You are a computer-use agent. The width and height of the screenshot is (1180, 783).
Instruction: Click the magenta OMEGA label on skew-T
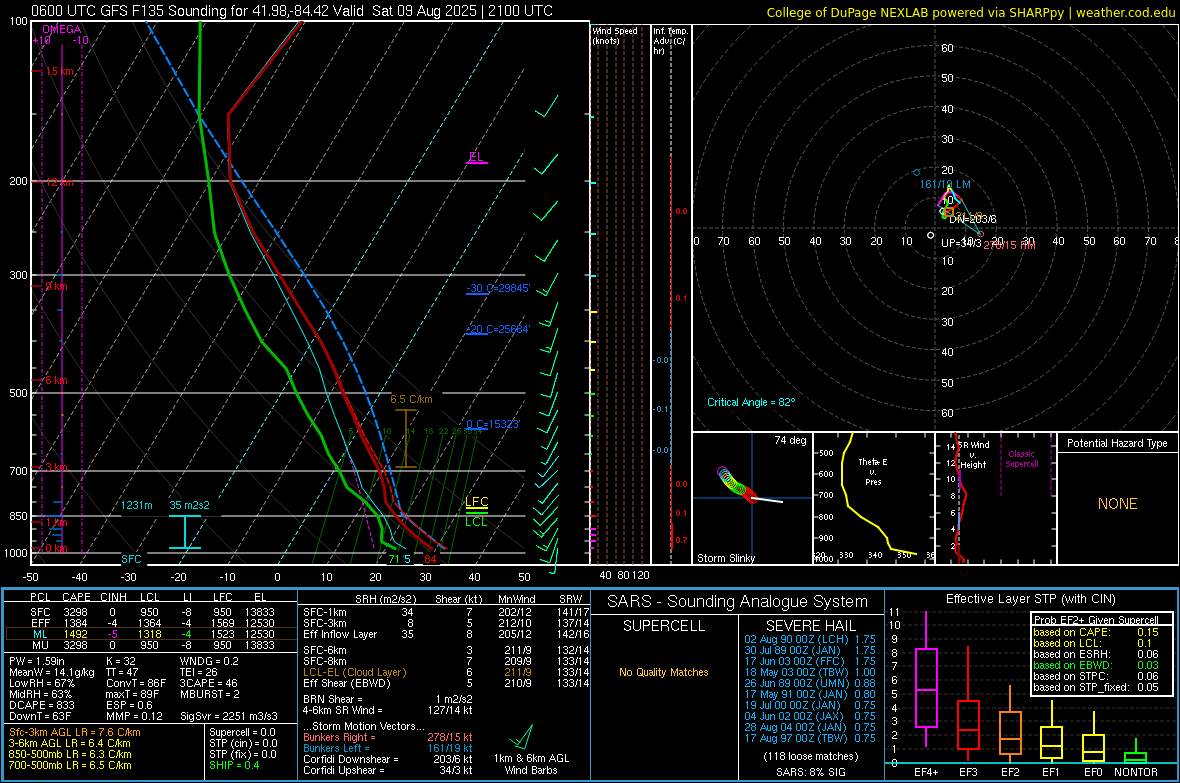coord(61,29)
